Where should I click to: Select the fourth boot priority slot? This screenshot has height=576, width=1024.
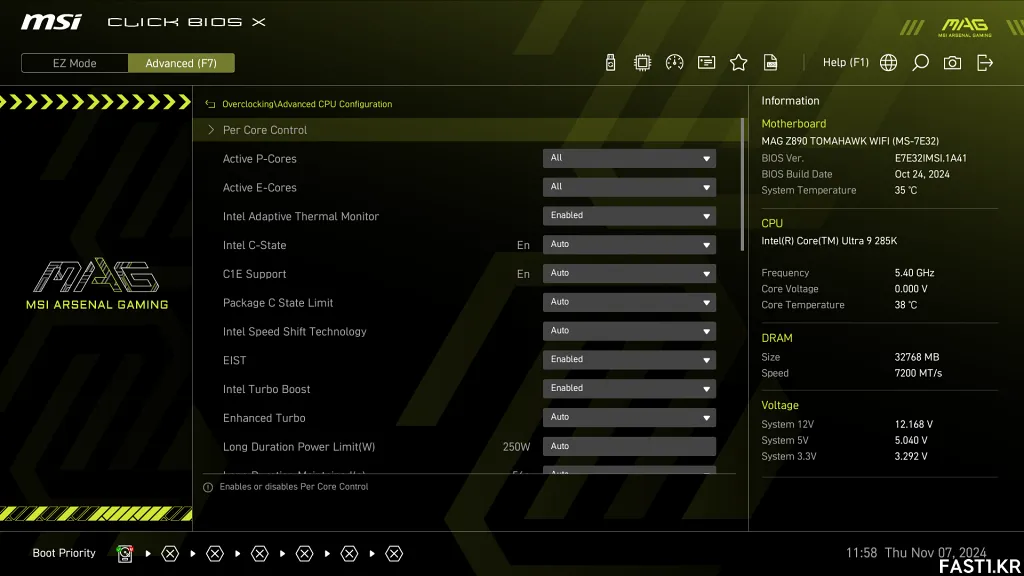pyautogui.click(x=260, y=554)
